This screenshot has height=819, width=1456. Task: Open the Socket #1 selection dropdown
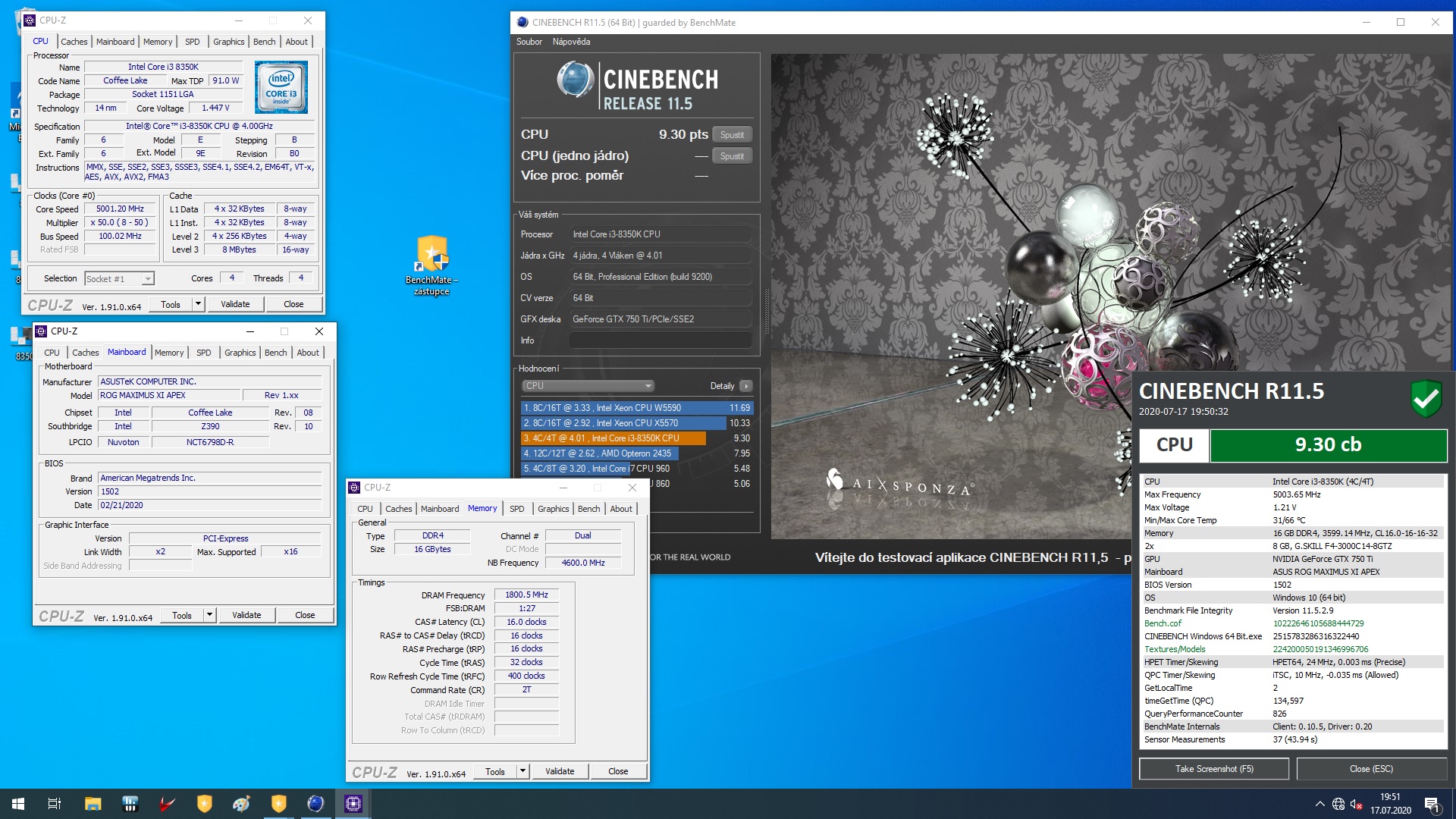(120, 279)
